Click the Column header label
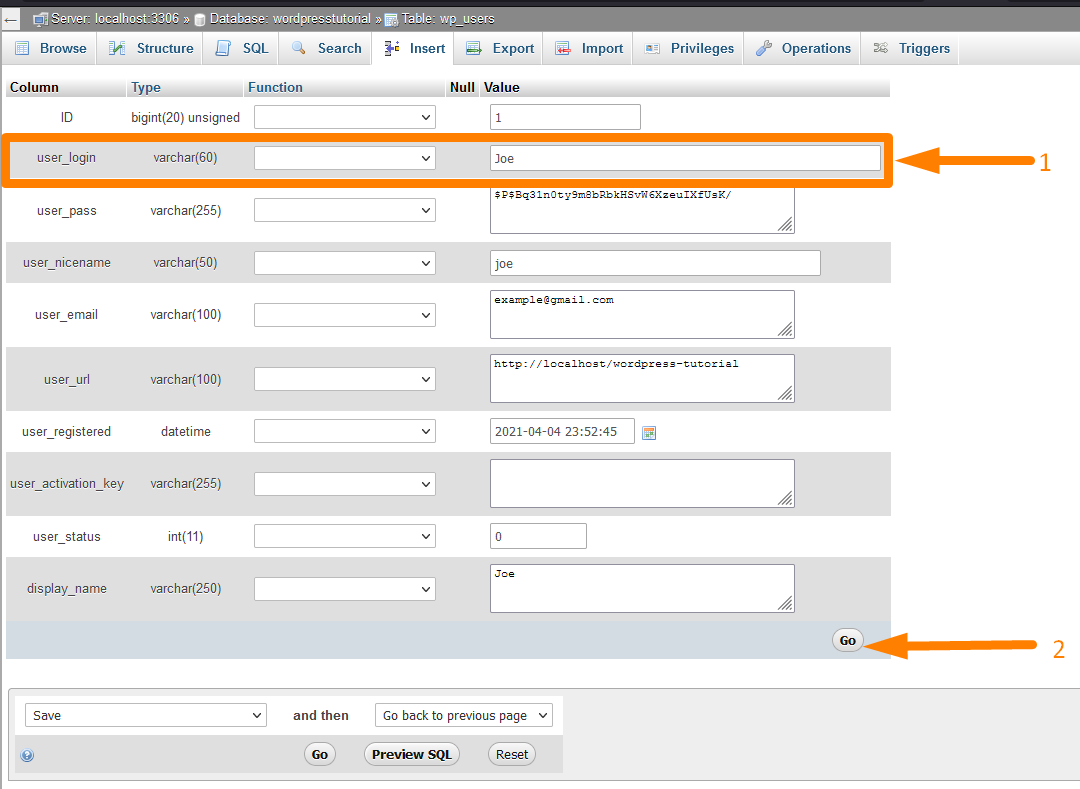Screen dimensions: 1080x789 (34, 87)
